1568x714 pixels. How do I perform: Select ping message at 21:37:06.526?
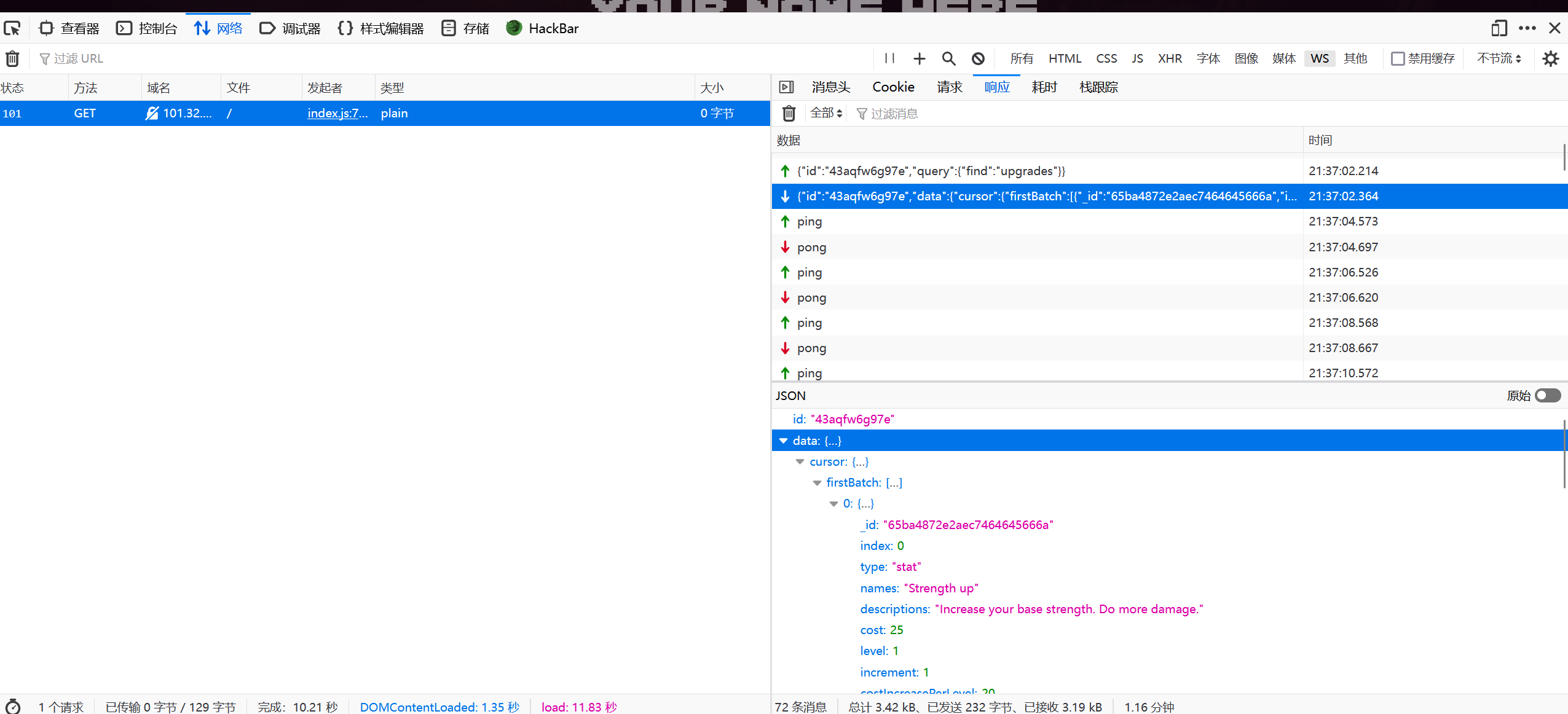[1169, 272]
